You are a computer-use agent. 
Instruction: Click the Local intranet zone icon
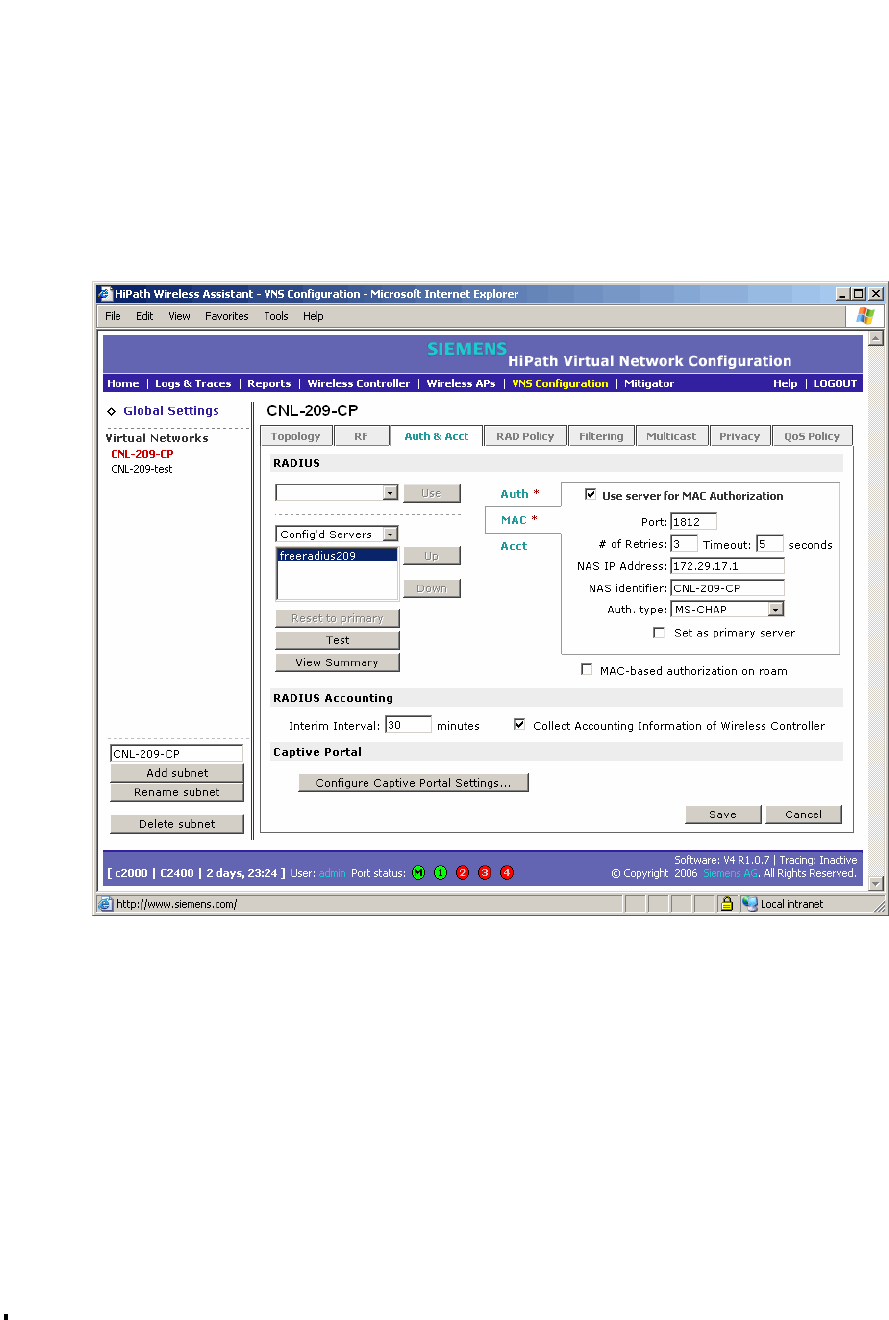point(750,904)
